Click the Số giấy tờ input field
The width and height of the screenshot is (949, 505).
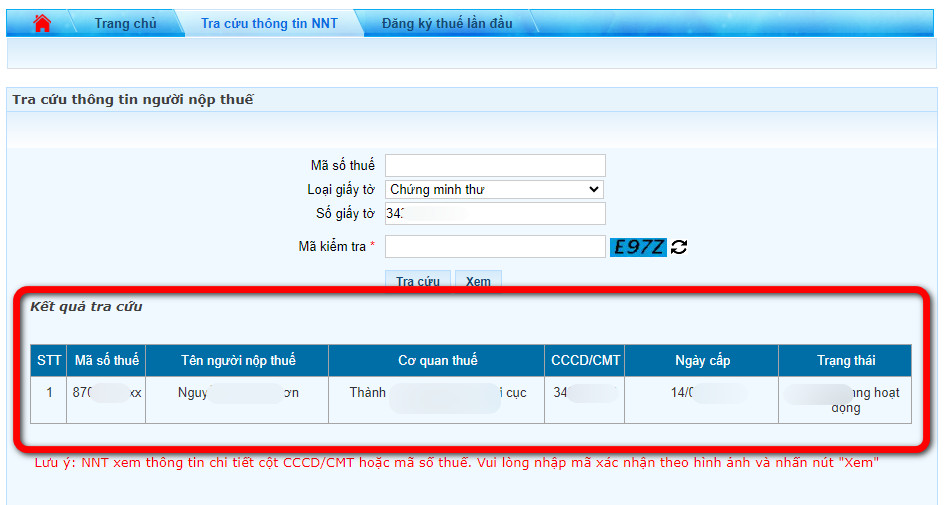pyautogui.click(x=495, y=213)
